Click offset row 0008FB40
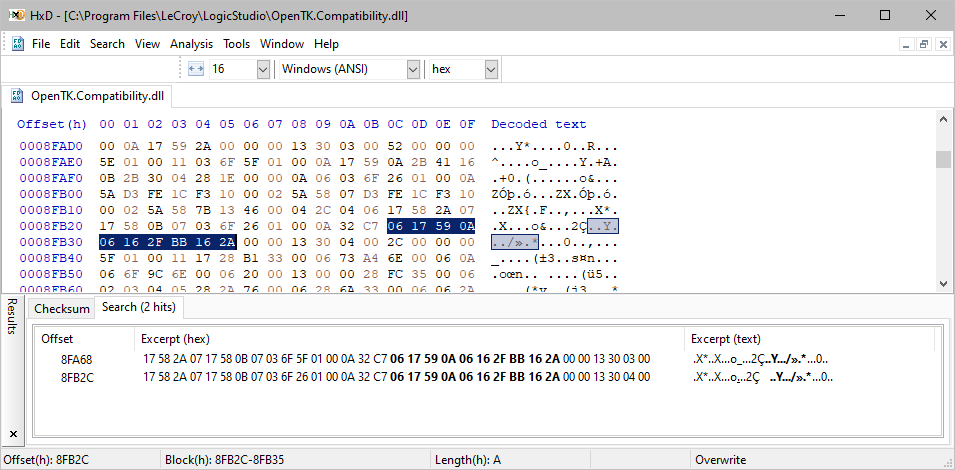This screenshot has width=955, height=470. (x=51, y=259)
